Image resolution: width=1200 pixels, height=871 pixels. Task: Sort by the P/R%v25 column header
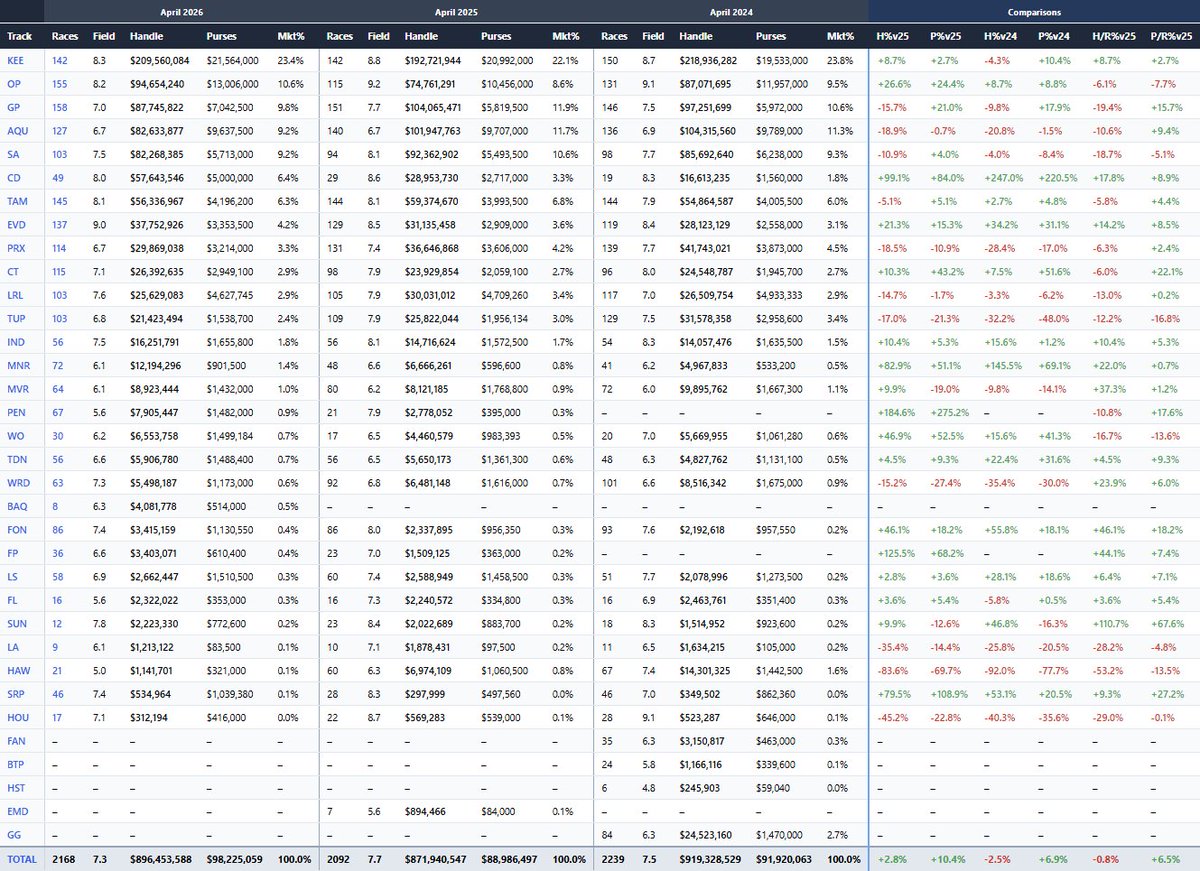tap(1172, 36)
